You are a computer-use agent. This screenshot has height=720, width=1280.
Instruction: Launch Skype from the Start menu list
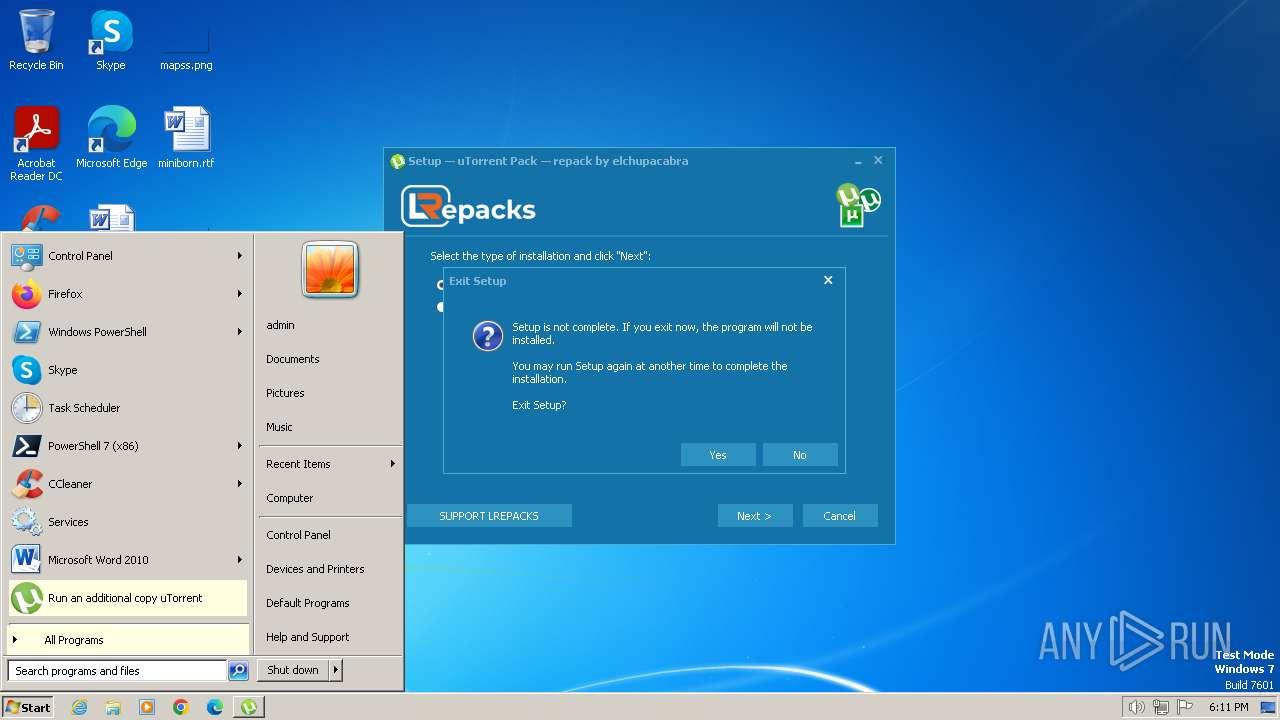coord(127,370)
